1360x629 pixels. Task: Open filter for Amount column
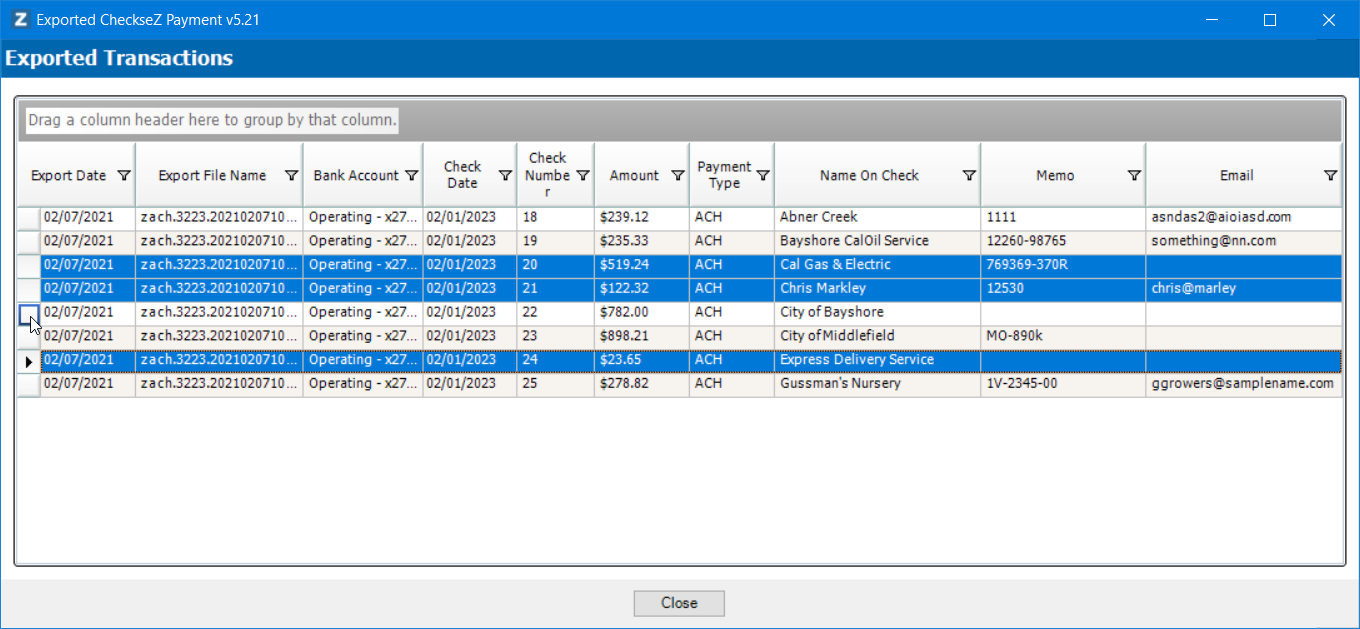pyautogui.click(x=677, y=176)
